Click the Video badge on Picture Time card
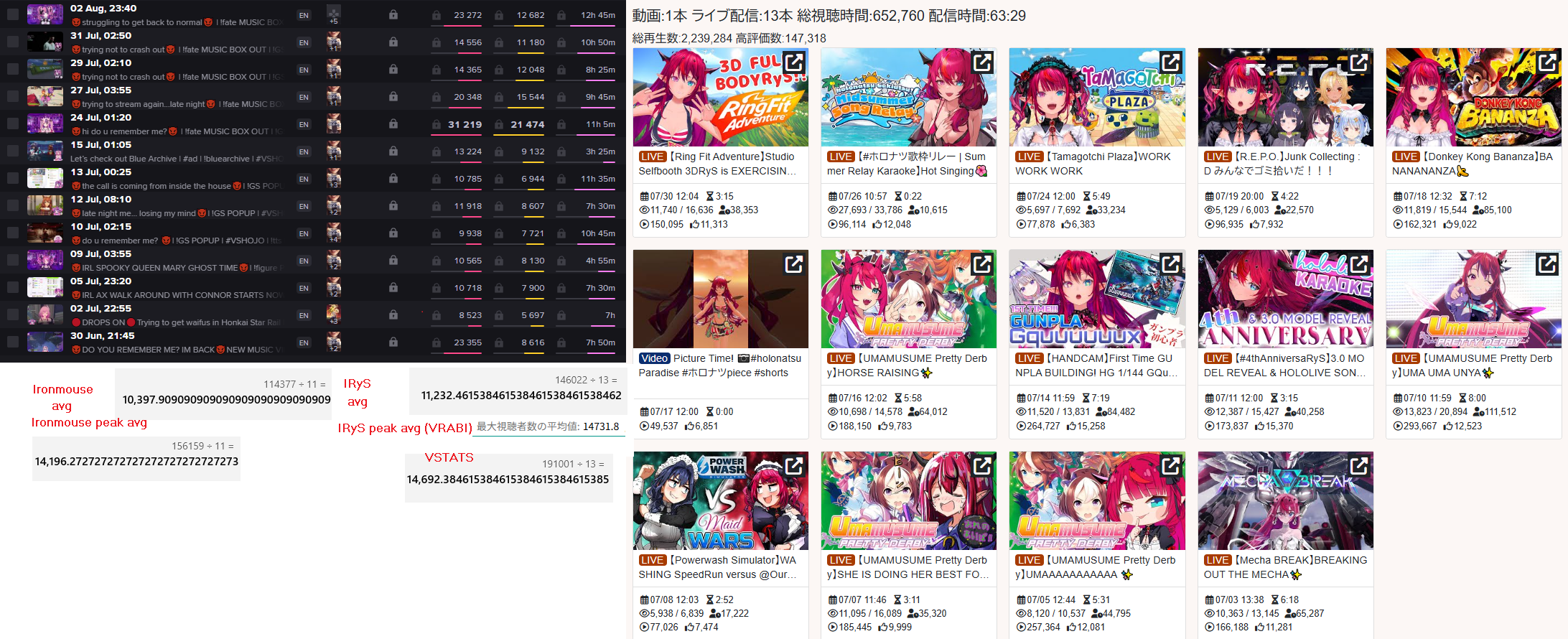Screen dimensions: 1568x639 (x=654, y=358)
